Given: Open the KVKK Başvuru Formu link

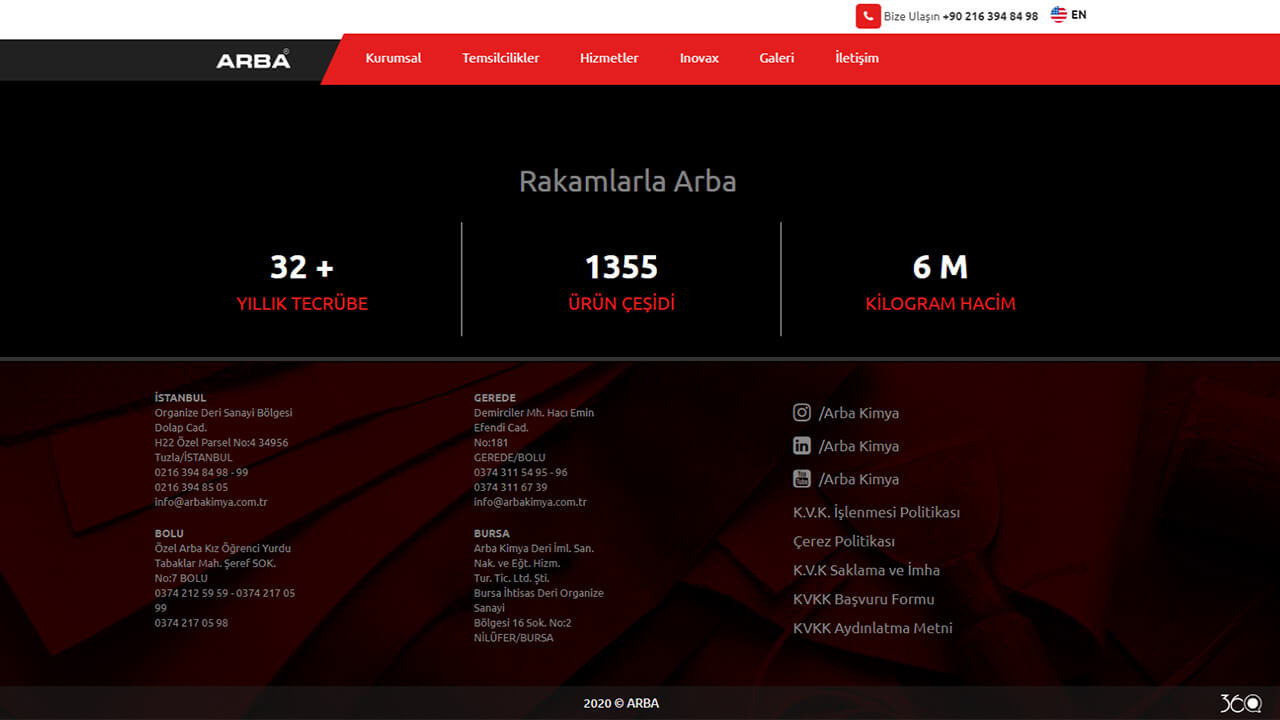Looking at the screenshot, I should [x=864, y=599].
